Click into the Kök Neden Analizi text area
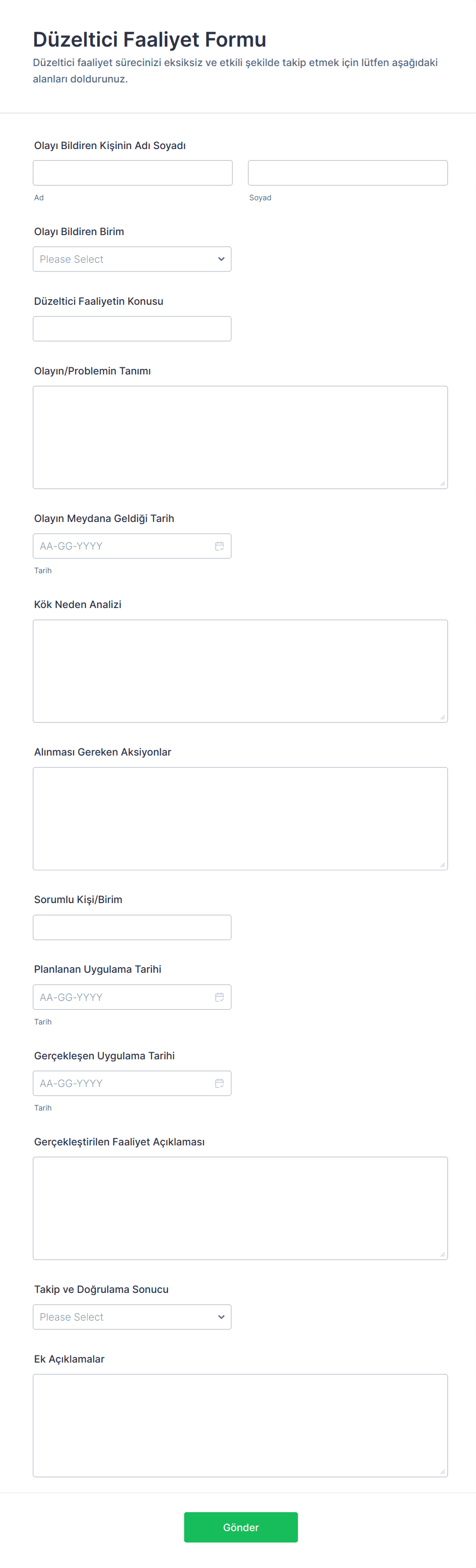This screenshot has height=1568, width=476. coord(240,671)
